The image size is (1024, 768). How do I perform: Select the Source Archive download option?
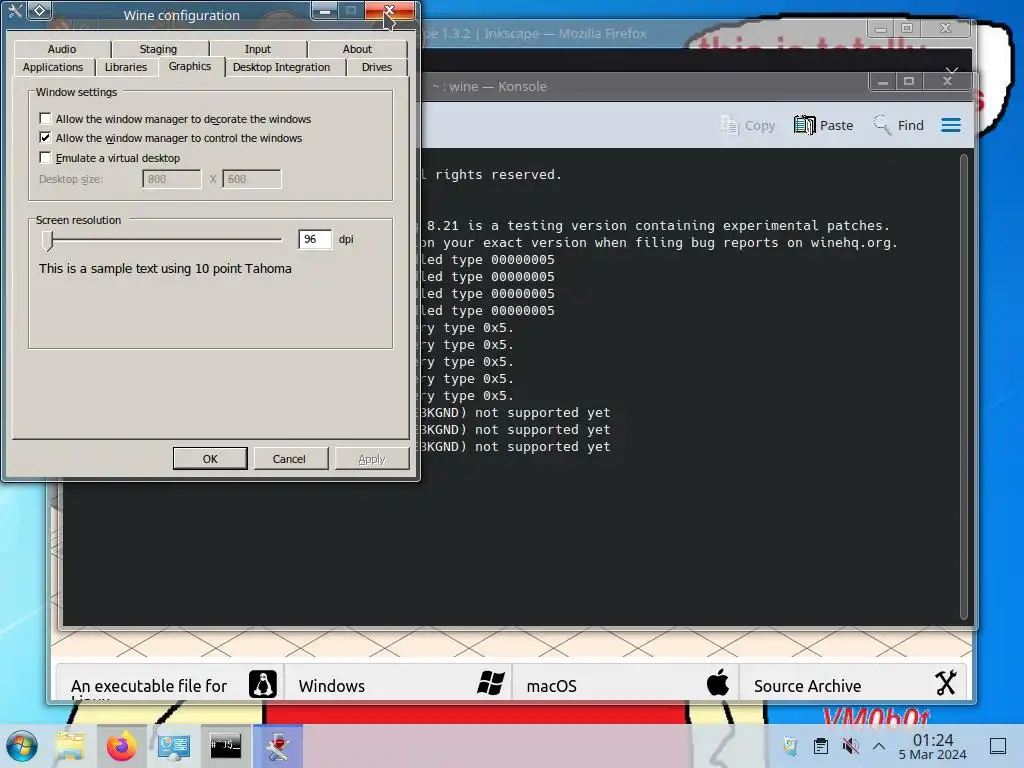point(853,683)
